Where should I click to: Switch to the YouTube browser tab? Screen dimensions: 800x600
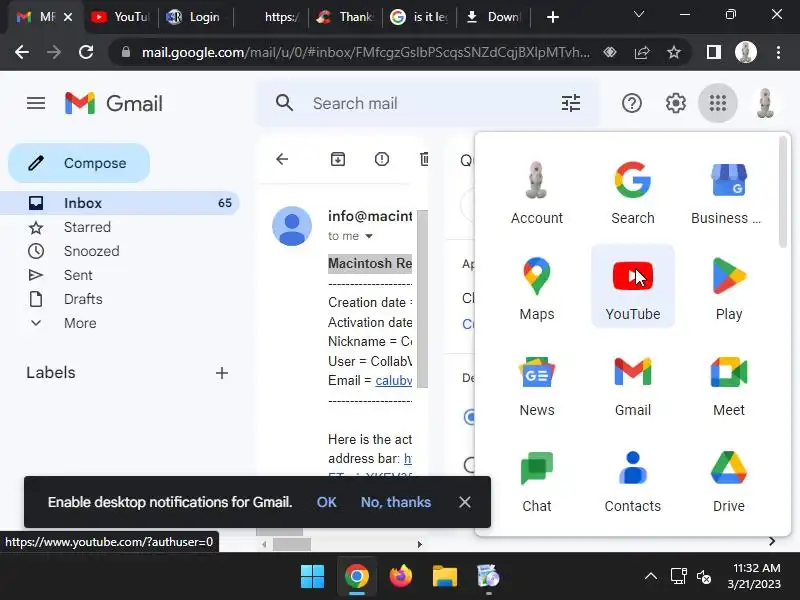120,17
